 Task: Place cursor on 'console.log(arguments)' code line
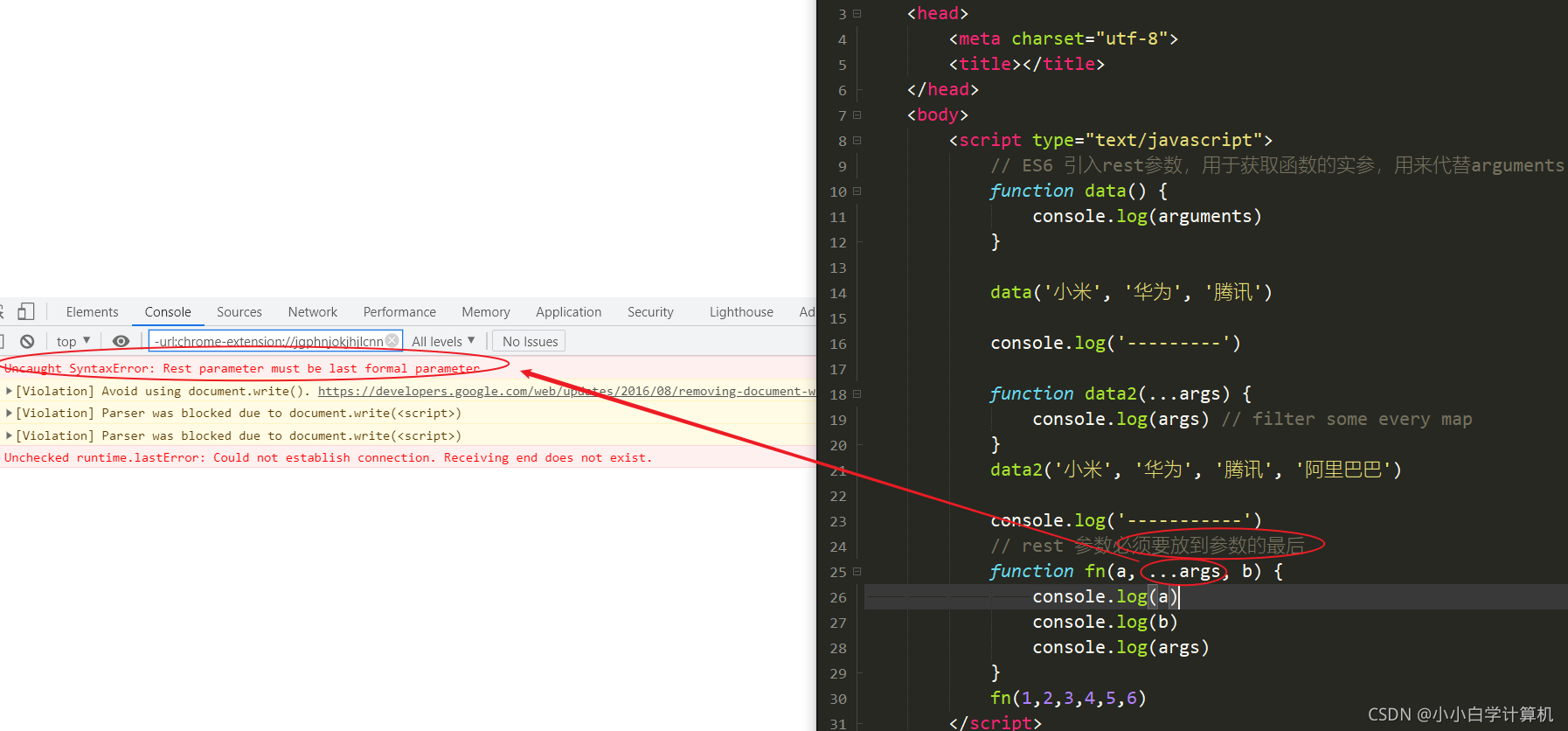click(x=1147, y=216)
